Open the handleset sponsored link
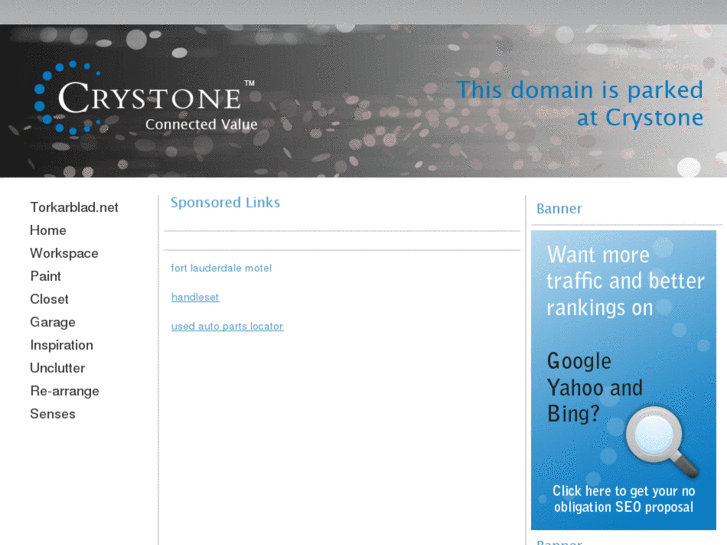This screenshot has height=545, width=727. pos(195,297)
